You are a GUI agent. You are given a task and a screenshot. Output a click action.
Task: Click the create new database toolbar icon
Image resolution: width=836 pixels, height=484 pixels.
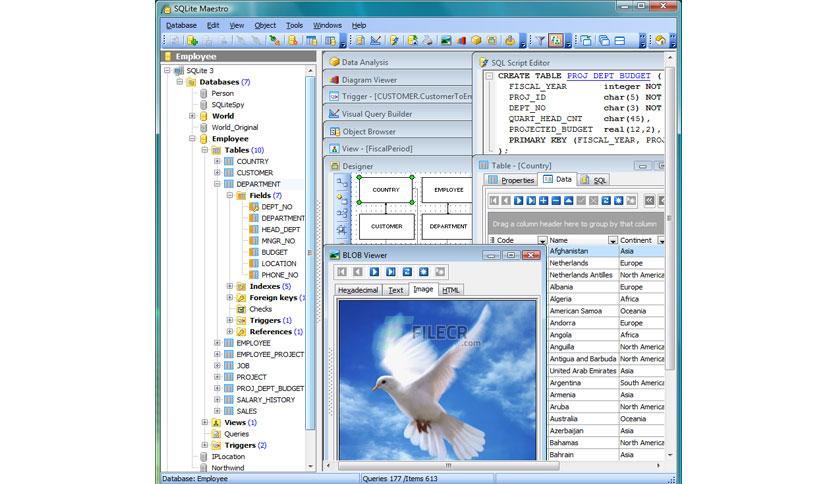(x=192, y=41)
